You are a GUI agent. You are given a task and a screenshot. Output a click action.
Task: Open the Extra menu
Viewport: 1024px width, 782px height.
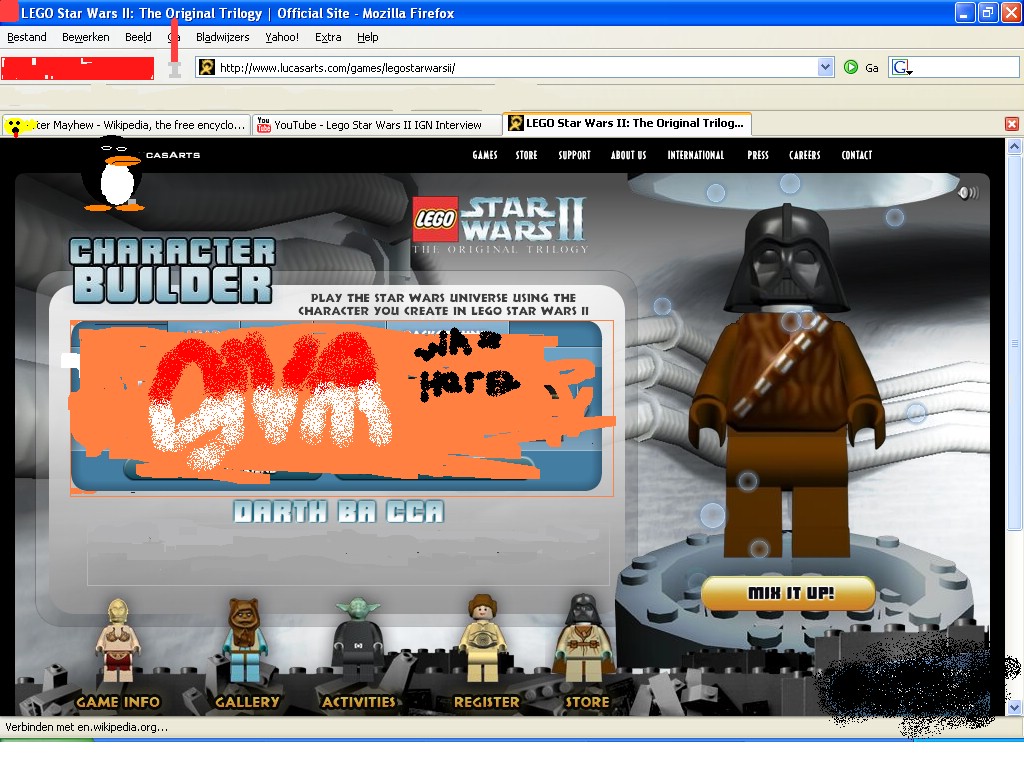point(330,37)
